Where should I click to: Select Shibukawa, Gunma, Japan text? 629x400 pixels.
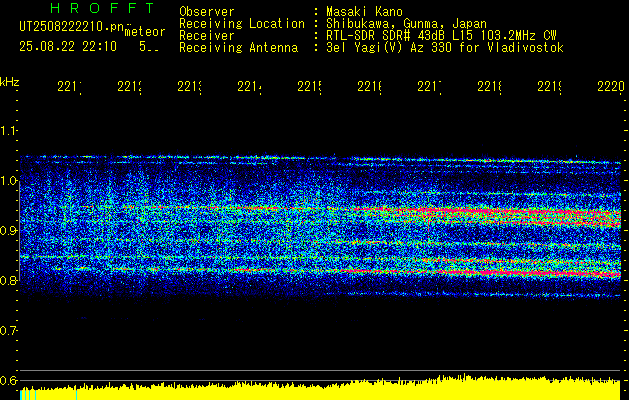[x=406, y=24]
